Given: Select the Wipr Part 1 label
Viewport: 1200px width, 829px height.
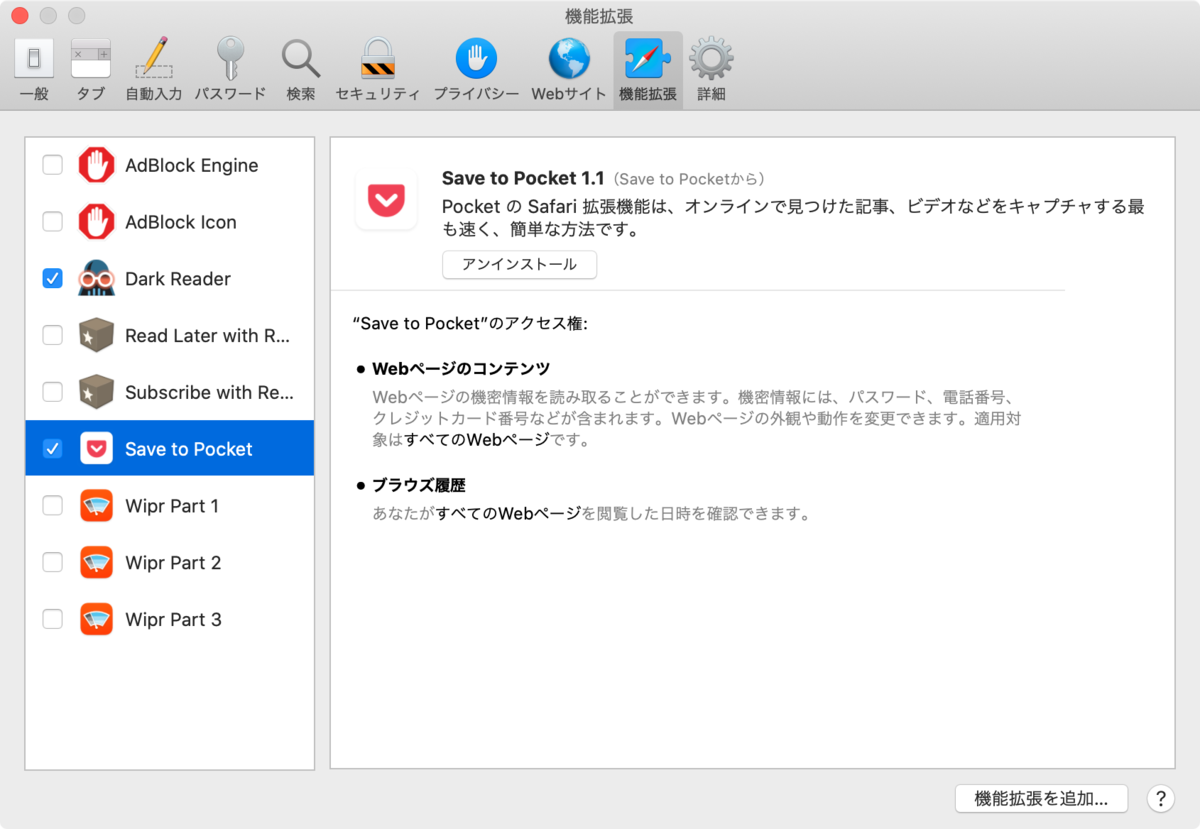Looking at the screenshot, I should (172, 506).
